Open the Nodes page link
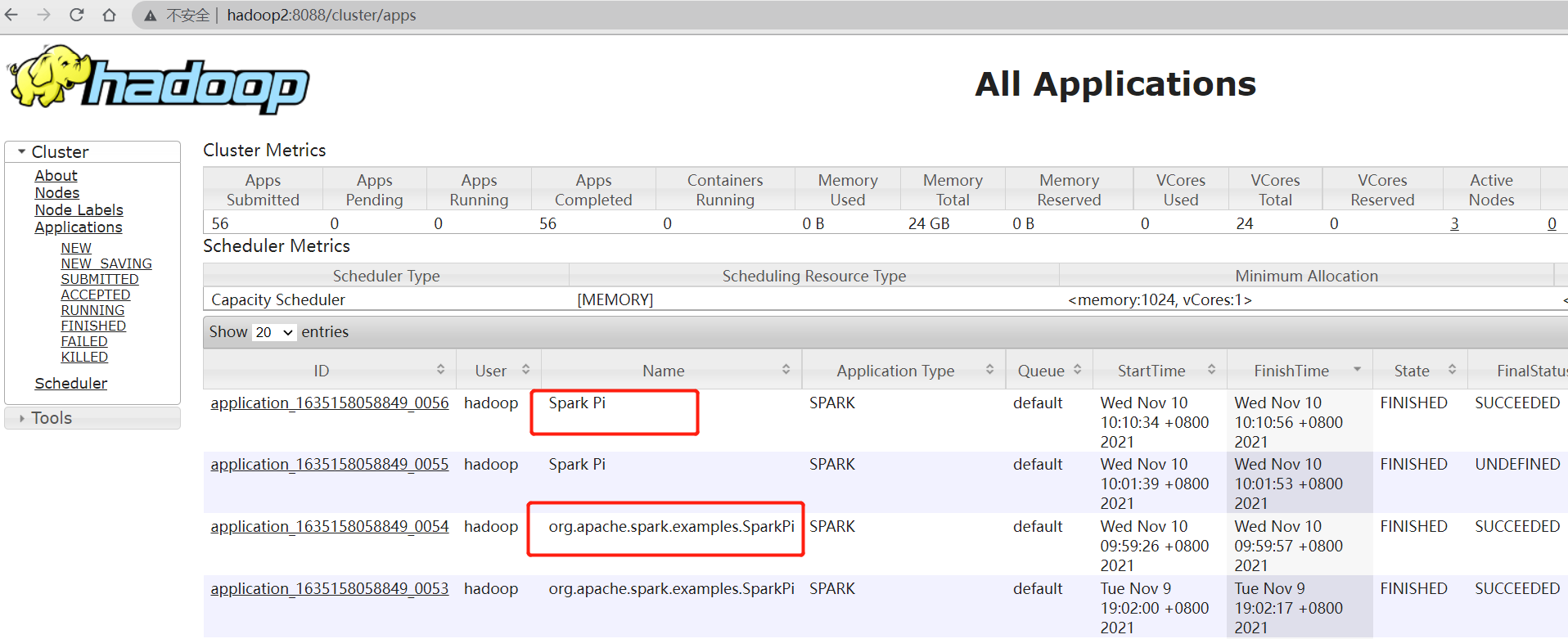This screenshot has width=1568, height=639. 56,193
